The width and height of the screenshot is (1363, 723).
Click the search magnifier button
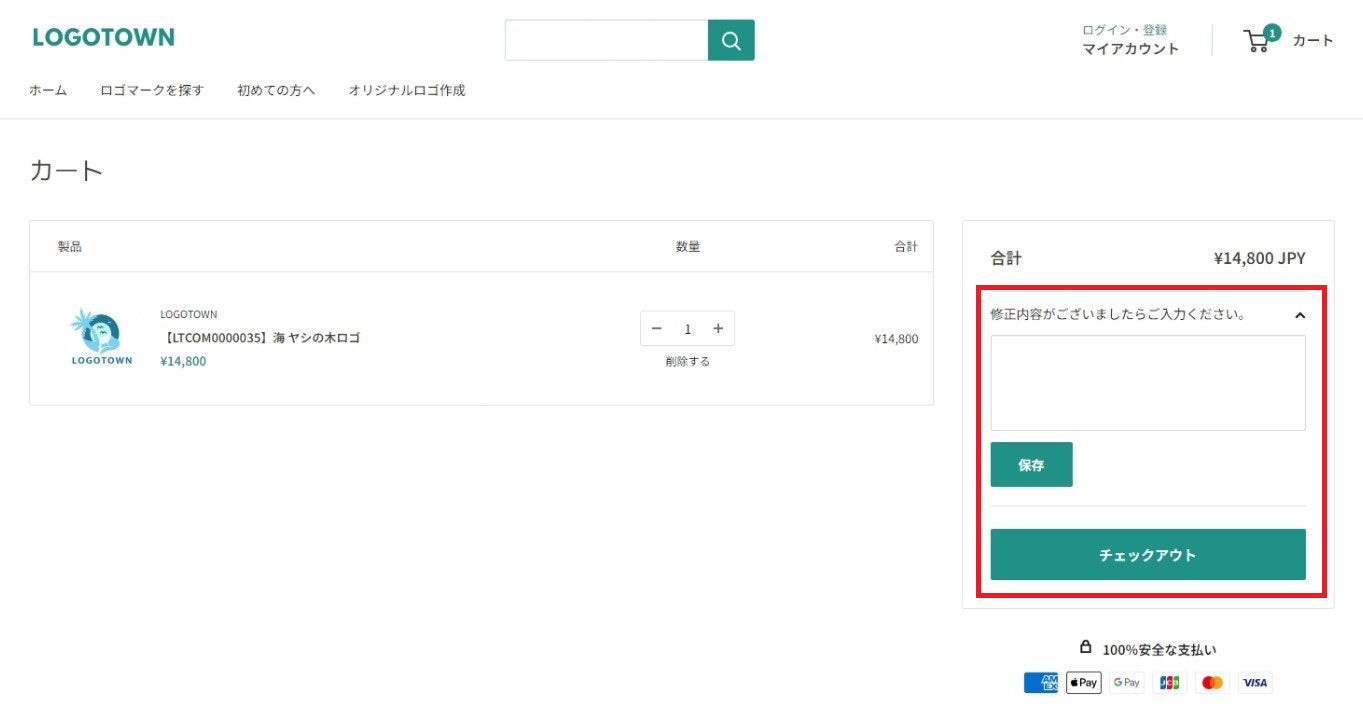pos(731,40)
